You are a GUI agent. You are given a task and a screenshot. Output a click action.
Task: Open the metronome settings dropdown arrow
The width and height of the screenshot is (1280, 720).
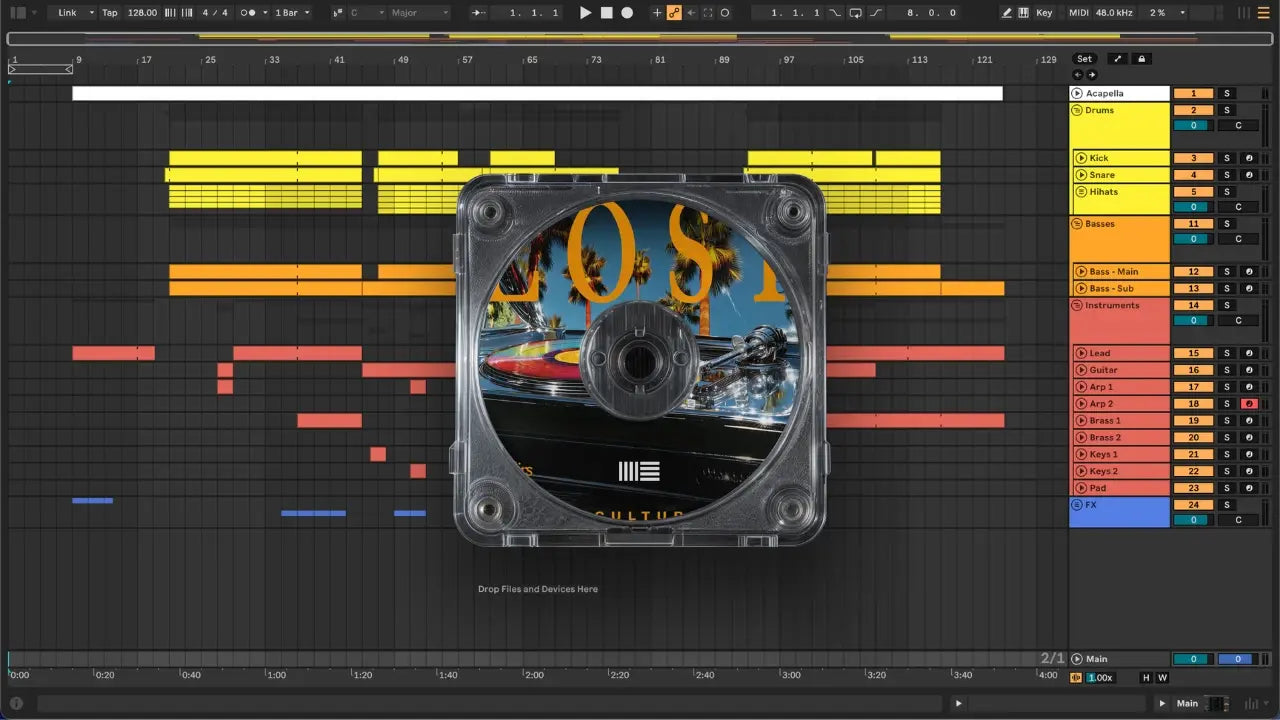point(263,13)
